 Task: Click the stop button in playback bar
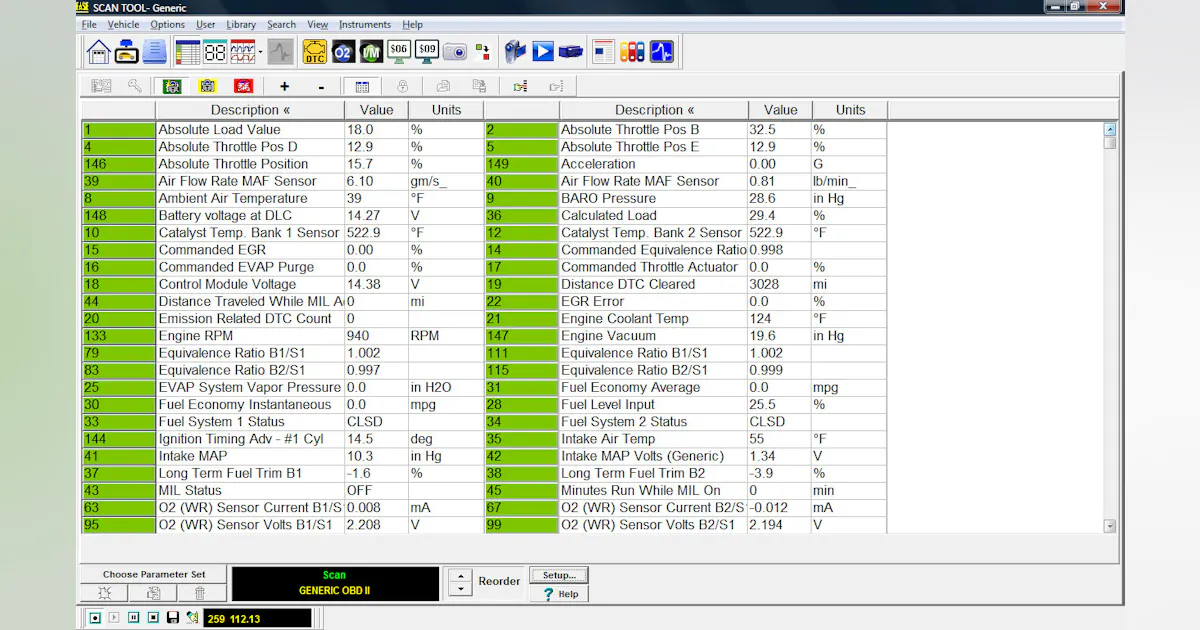(152, 618)
